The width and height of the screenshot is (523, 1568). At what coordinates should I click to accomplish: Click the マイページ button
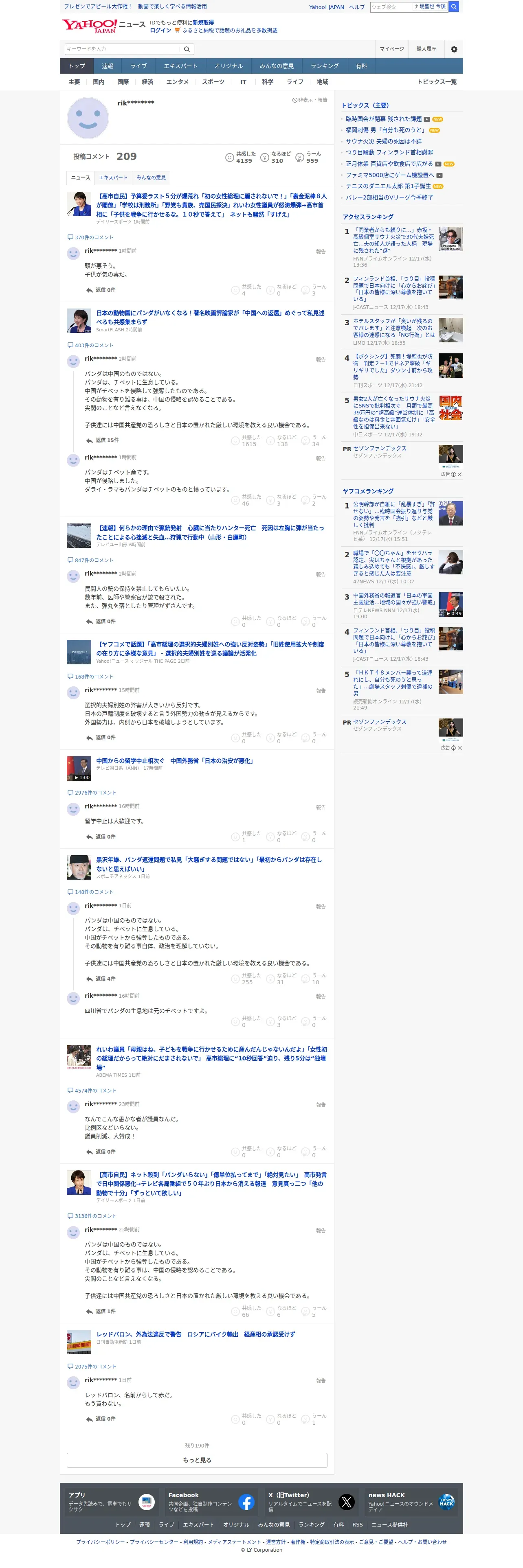point(391,49)
